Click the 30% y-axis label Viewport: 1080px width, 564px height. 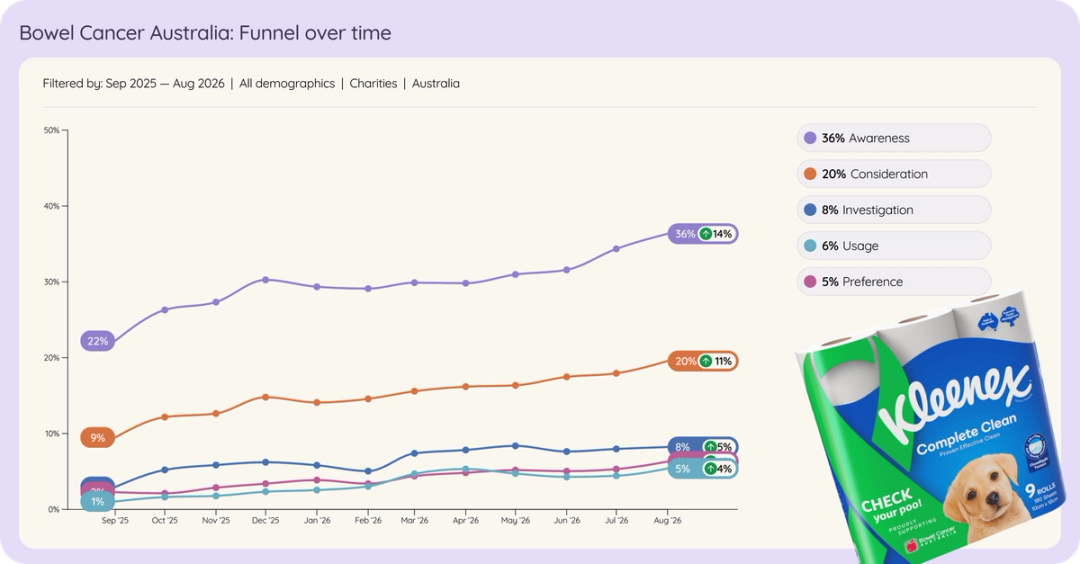(52, 282)
